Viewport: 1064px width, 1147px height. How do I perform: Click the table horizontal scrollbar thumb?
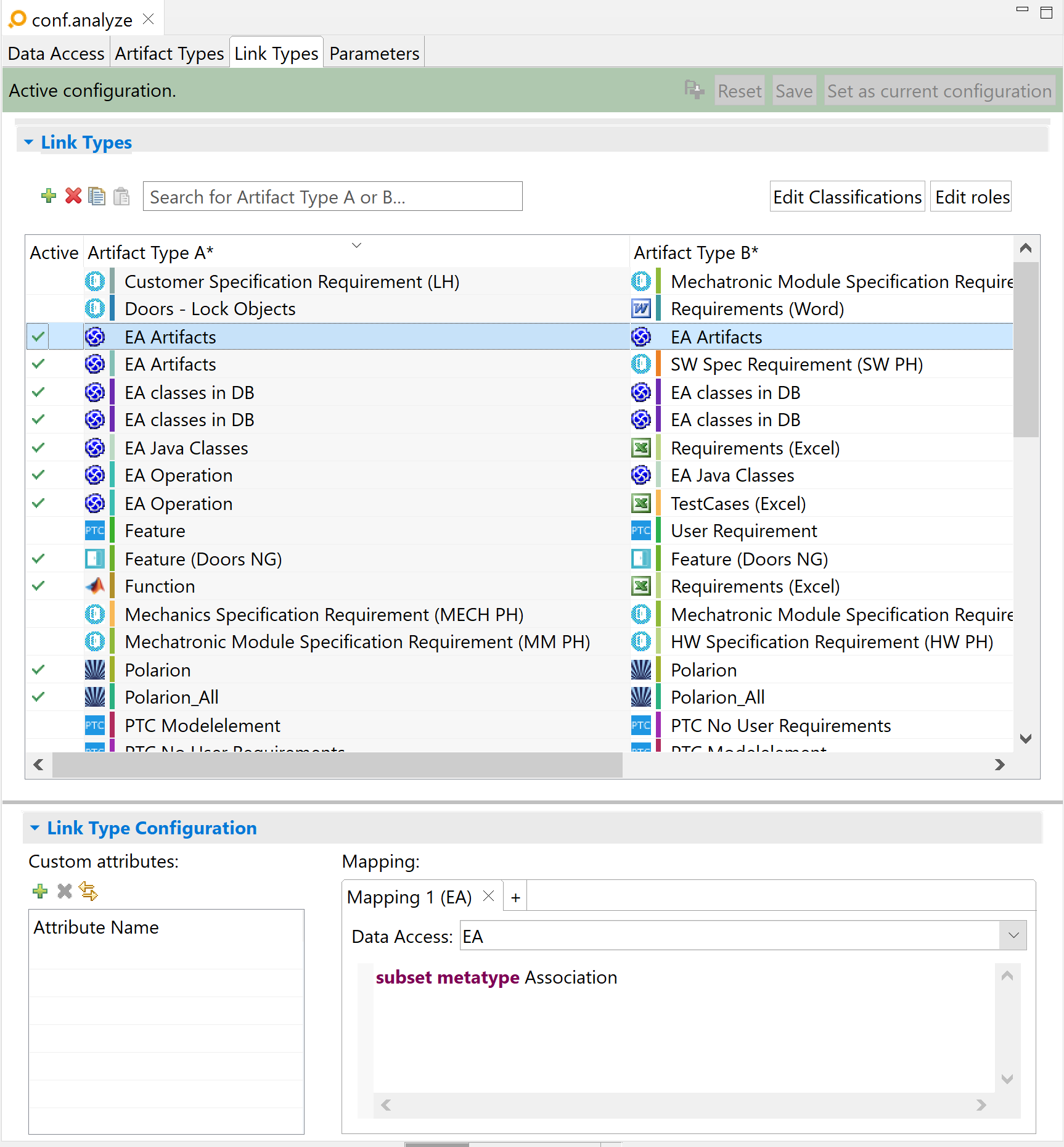[338, 765]
